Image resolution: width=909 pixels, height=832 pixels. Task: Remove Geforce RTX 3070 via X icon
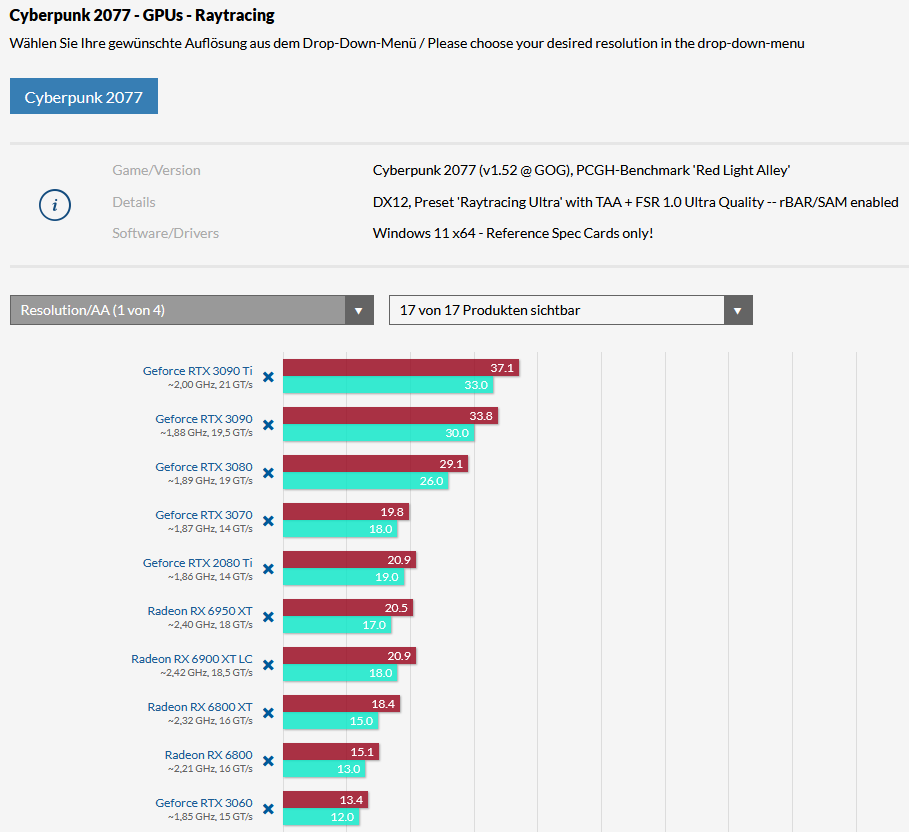(268, 521)
